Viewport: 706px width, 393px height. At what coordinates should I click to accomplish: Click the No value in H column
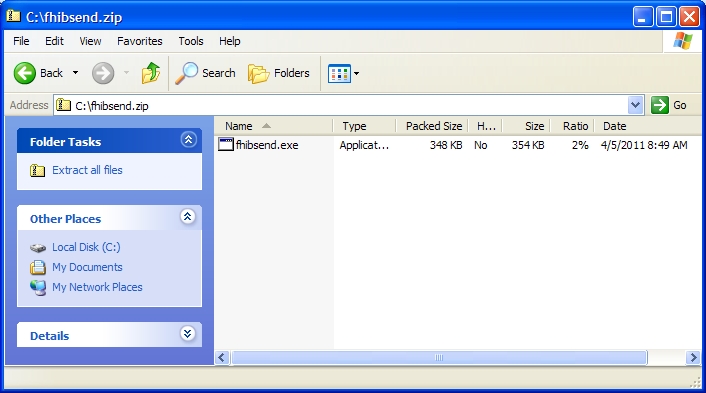480,145
